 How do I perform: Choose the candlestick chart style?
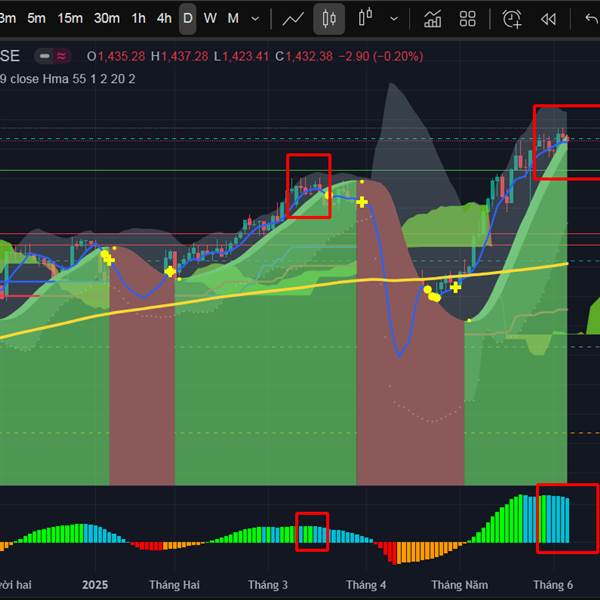pos(329,19)
